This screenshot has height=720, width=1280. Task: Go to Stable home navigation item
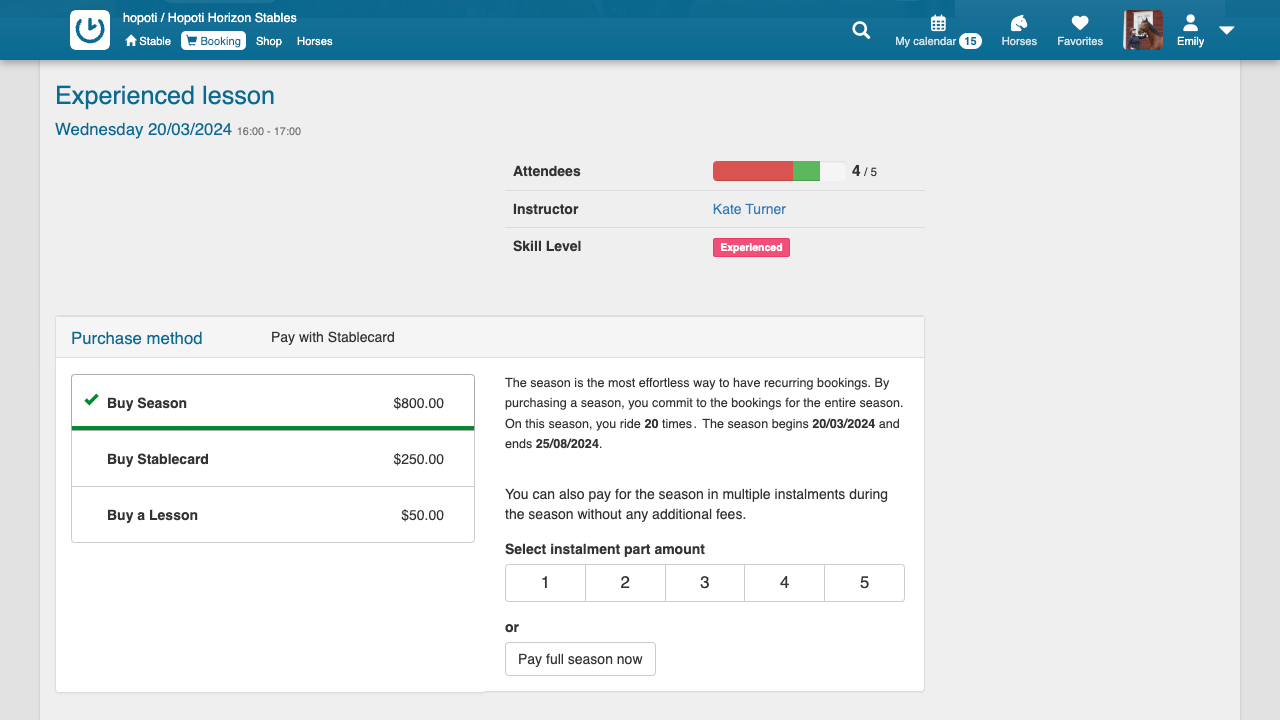click(x=148, y=41)
